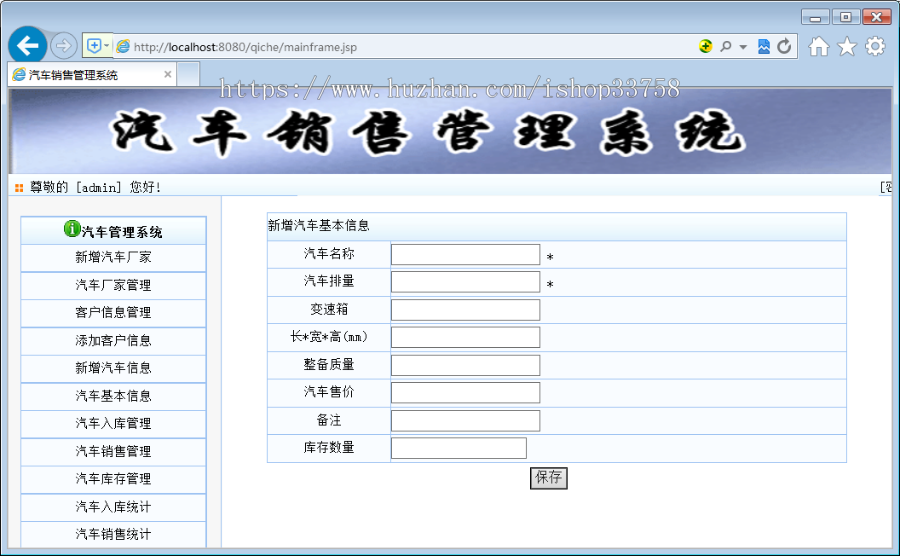Open browser Tools gear icon
The width and height of the screenshot is (900, 556).
click(x=875, y=46)
